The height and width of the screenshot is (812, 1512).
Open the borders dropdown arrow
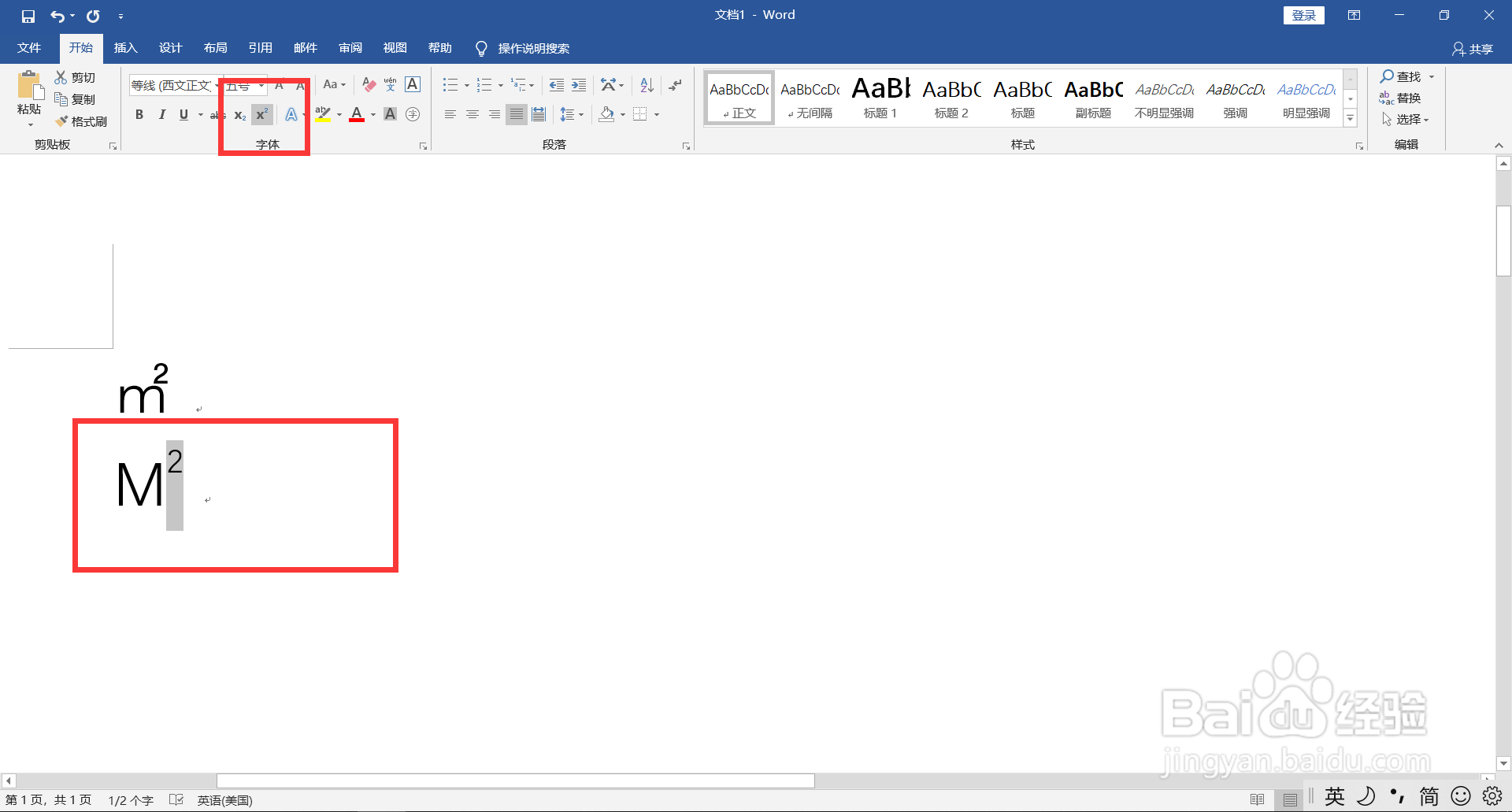point(657,115)
